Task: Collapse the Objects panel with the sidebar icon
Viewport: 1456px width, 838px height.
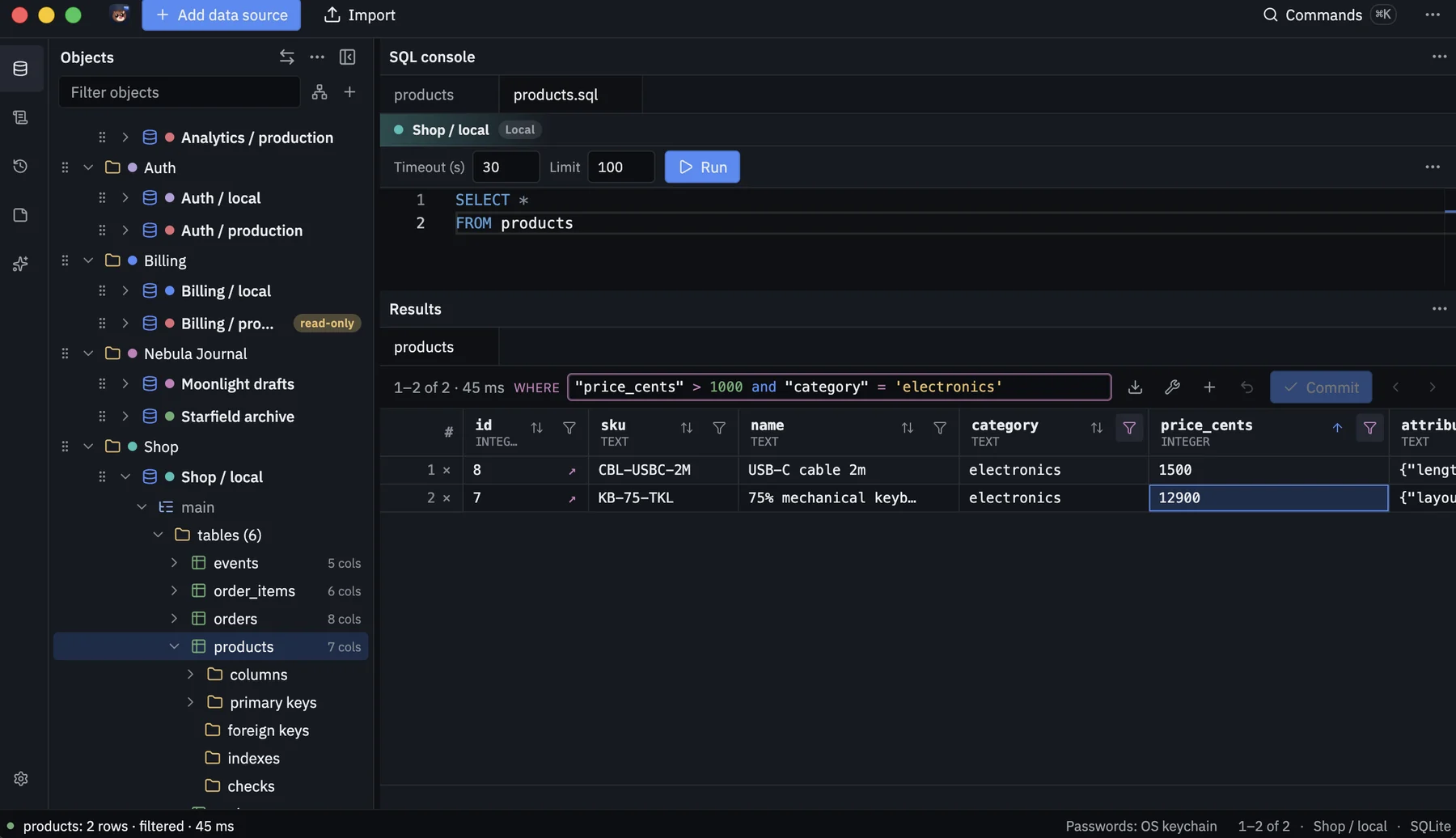Action: pyautogui.click(x=347, y=57)
